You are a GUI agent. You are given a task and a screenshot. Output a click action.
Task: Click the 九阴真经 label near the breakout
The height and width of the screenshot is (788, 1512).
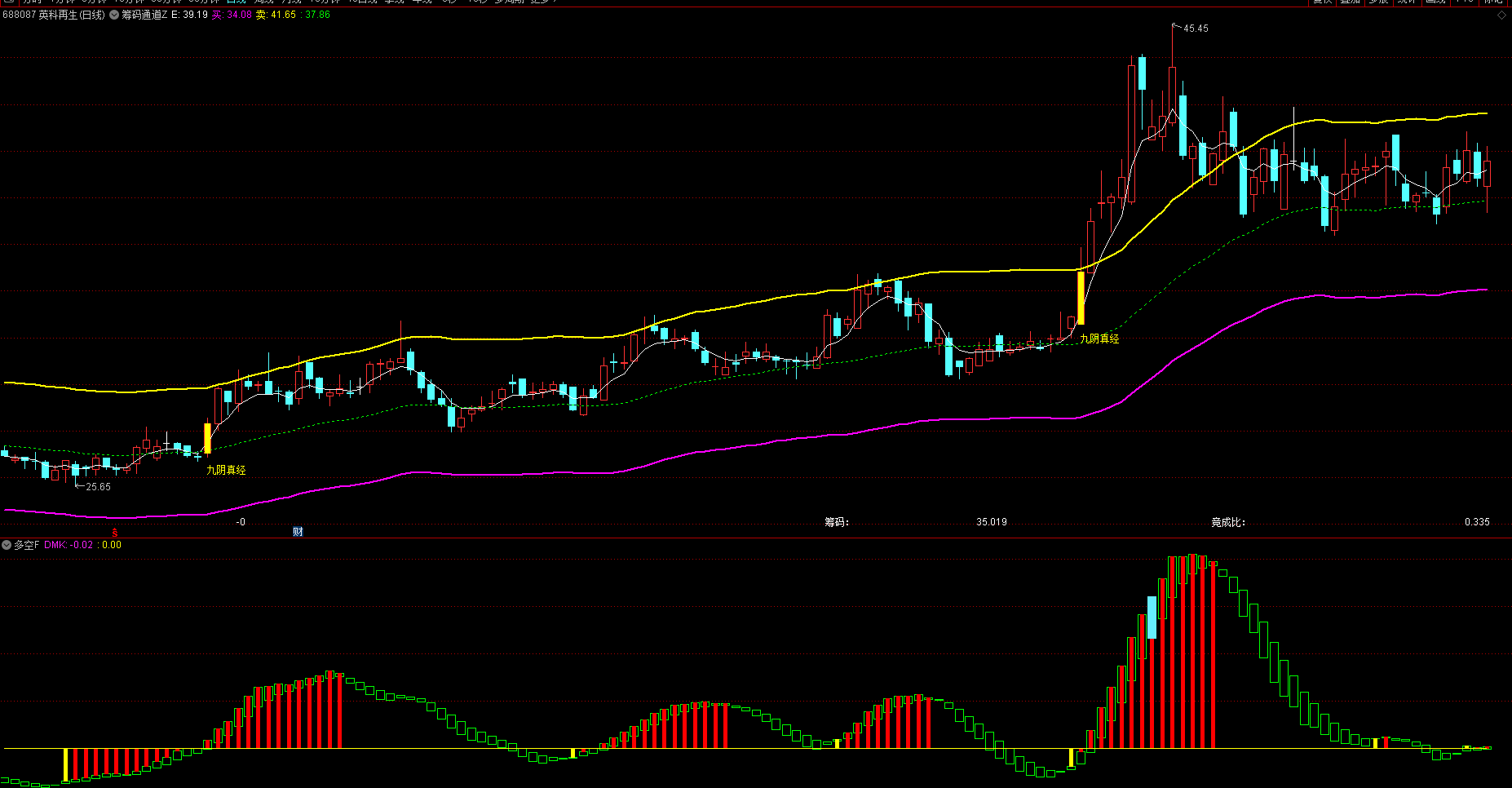(x=1099, y=339)
